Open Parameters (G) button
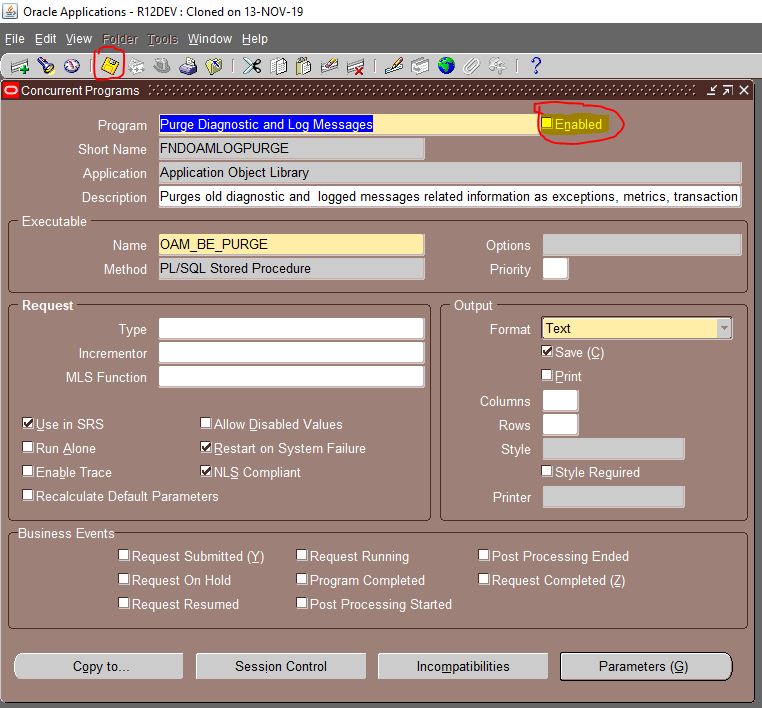762x708 pixels. 646,666
